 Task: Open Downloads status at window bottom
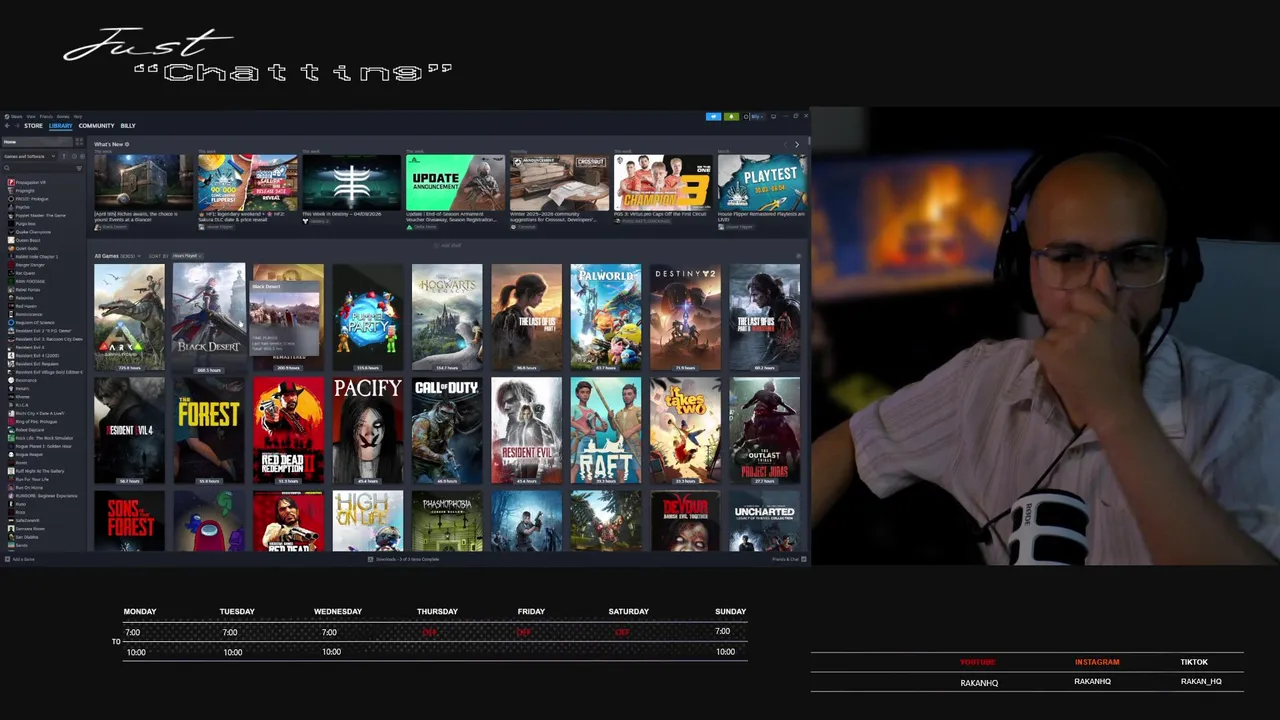406,559
